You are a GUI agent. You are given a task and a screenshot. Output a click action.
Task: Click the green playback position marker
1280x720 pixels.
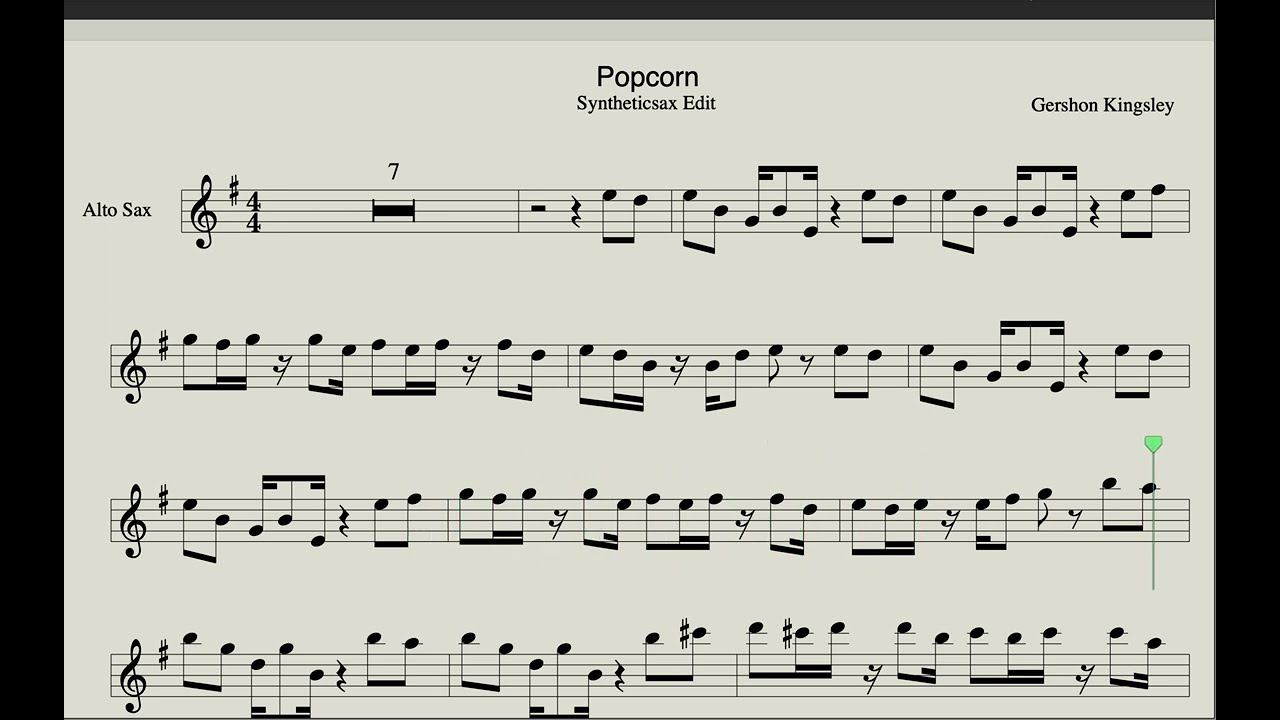1153,444
